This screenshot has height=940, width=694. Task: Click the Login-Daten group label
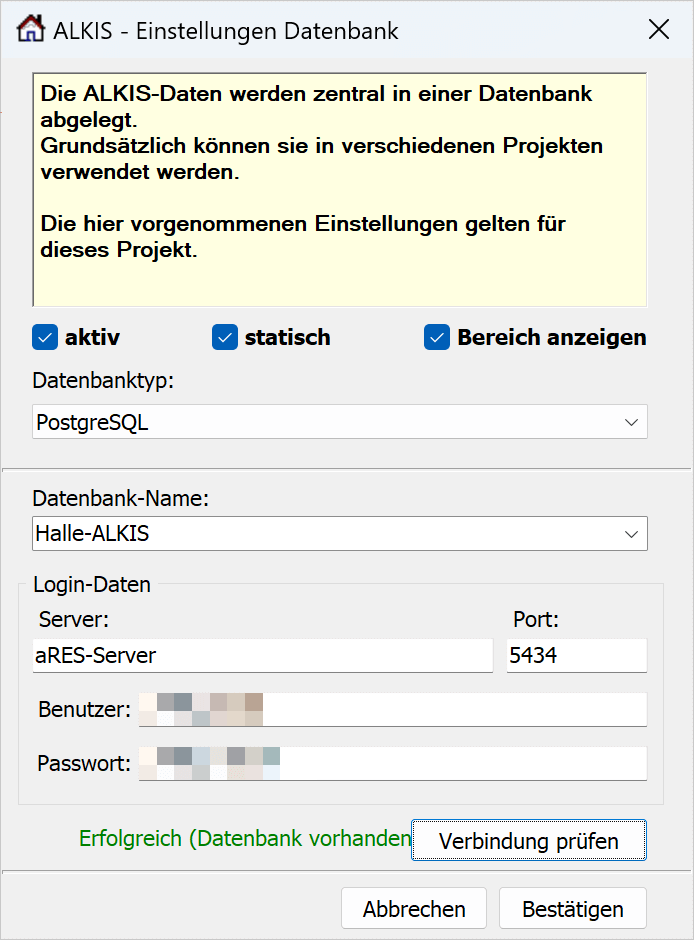pos(92,584)
